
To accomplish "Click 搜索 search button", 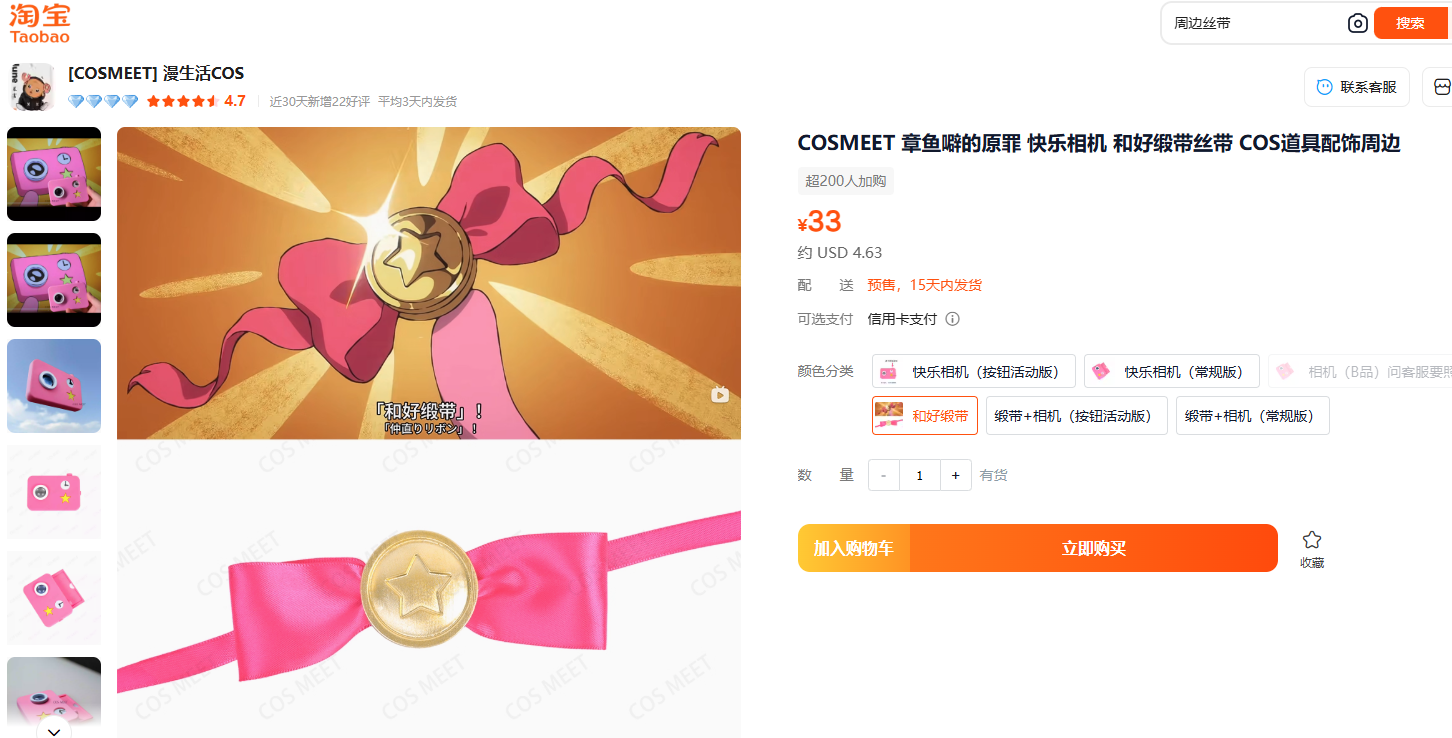I will point(1410,23).
